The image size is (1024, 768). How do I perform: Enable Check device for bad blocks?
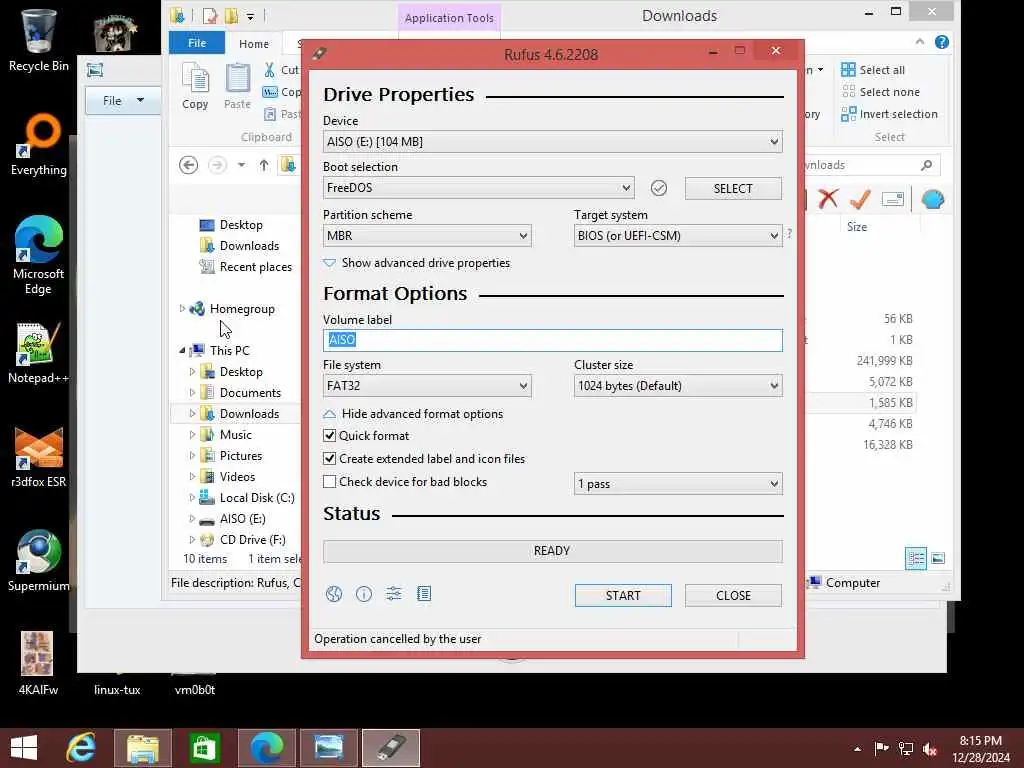[x=330, y=481]
